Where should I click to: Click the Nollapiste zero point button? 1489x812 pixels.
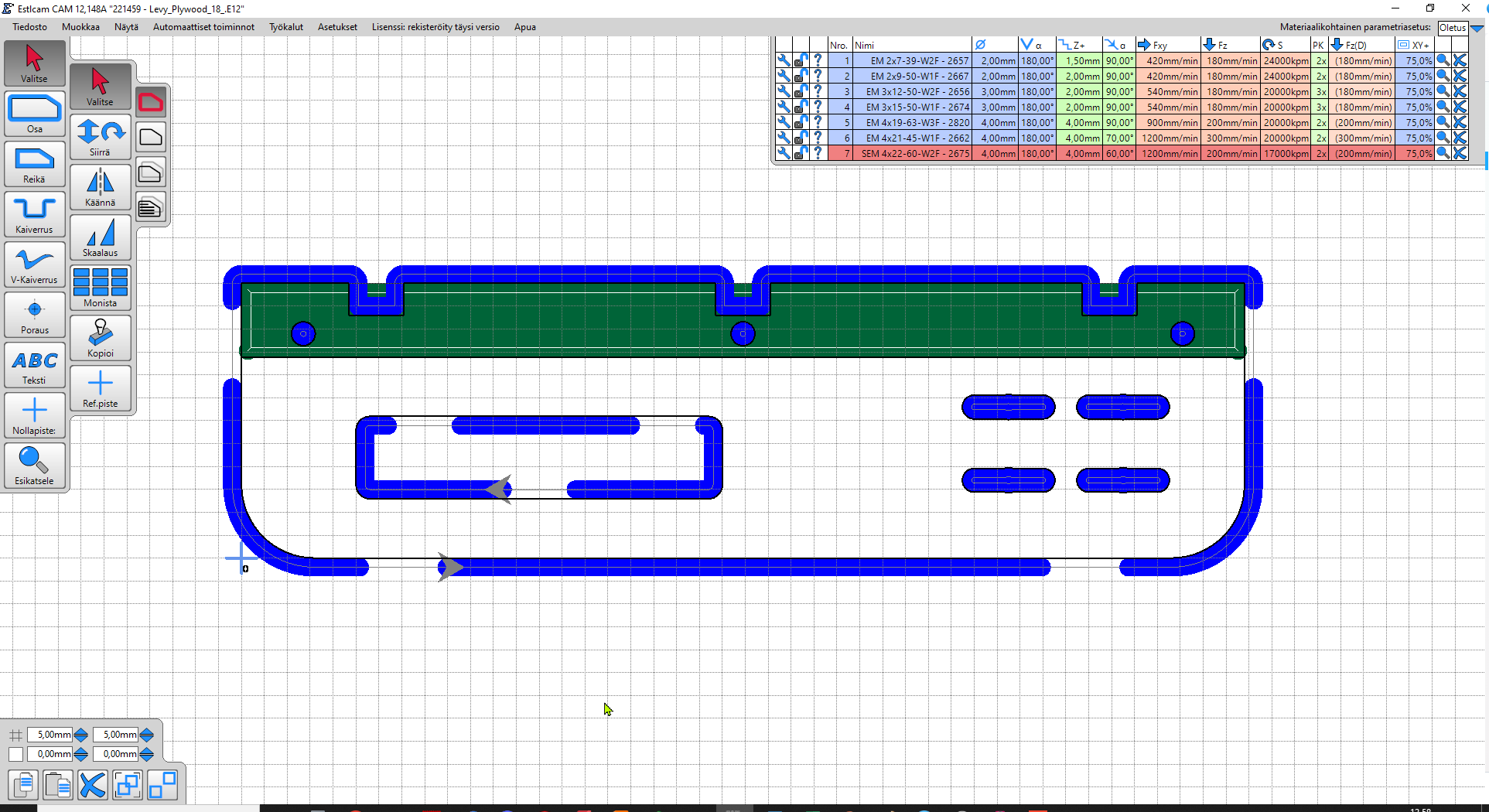[x=34, y=415]
